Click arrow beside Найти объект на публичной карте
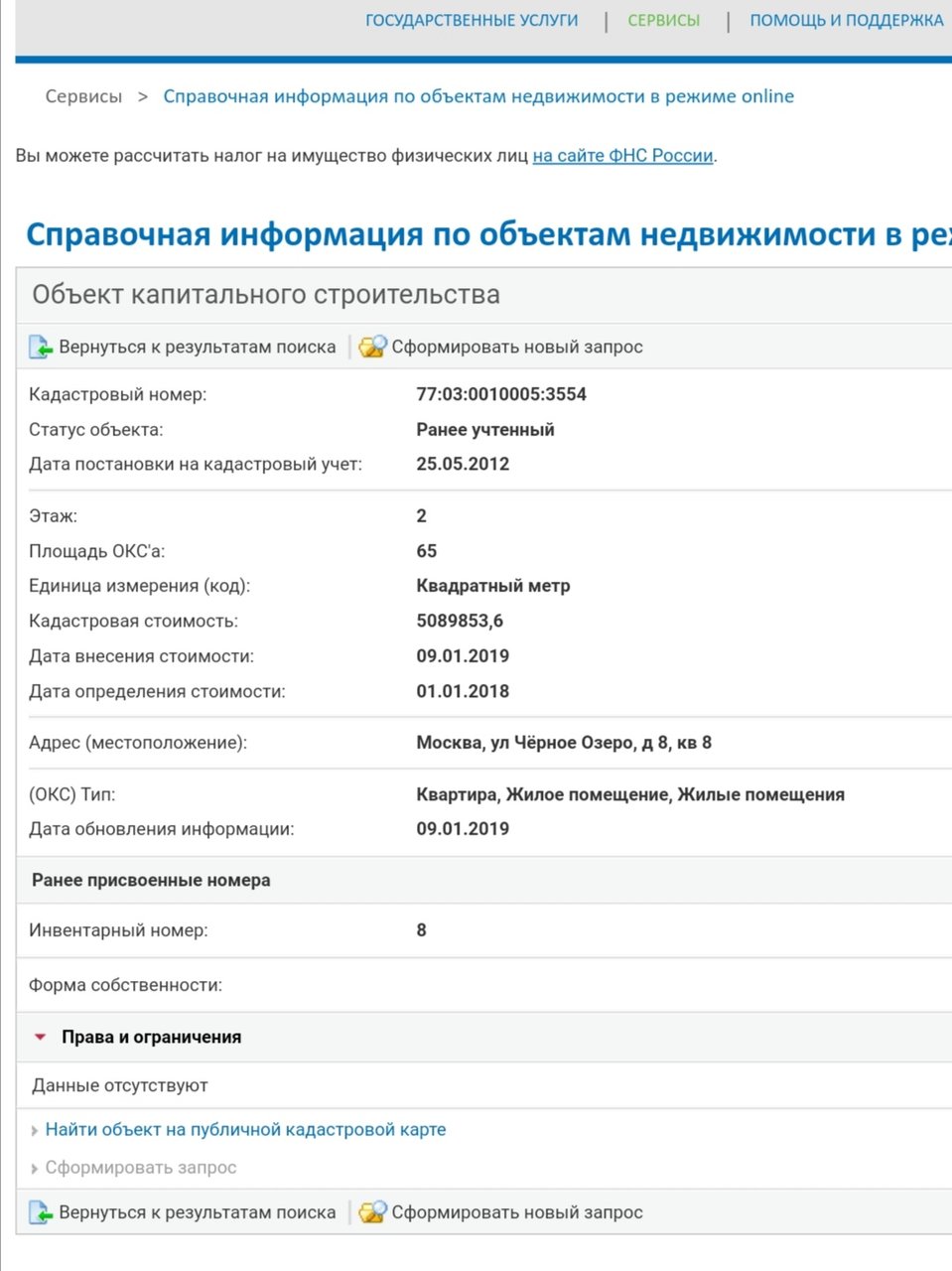The width and height of the screenshot is (952, 1271). coord(35,1130)
